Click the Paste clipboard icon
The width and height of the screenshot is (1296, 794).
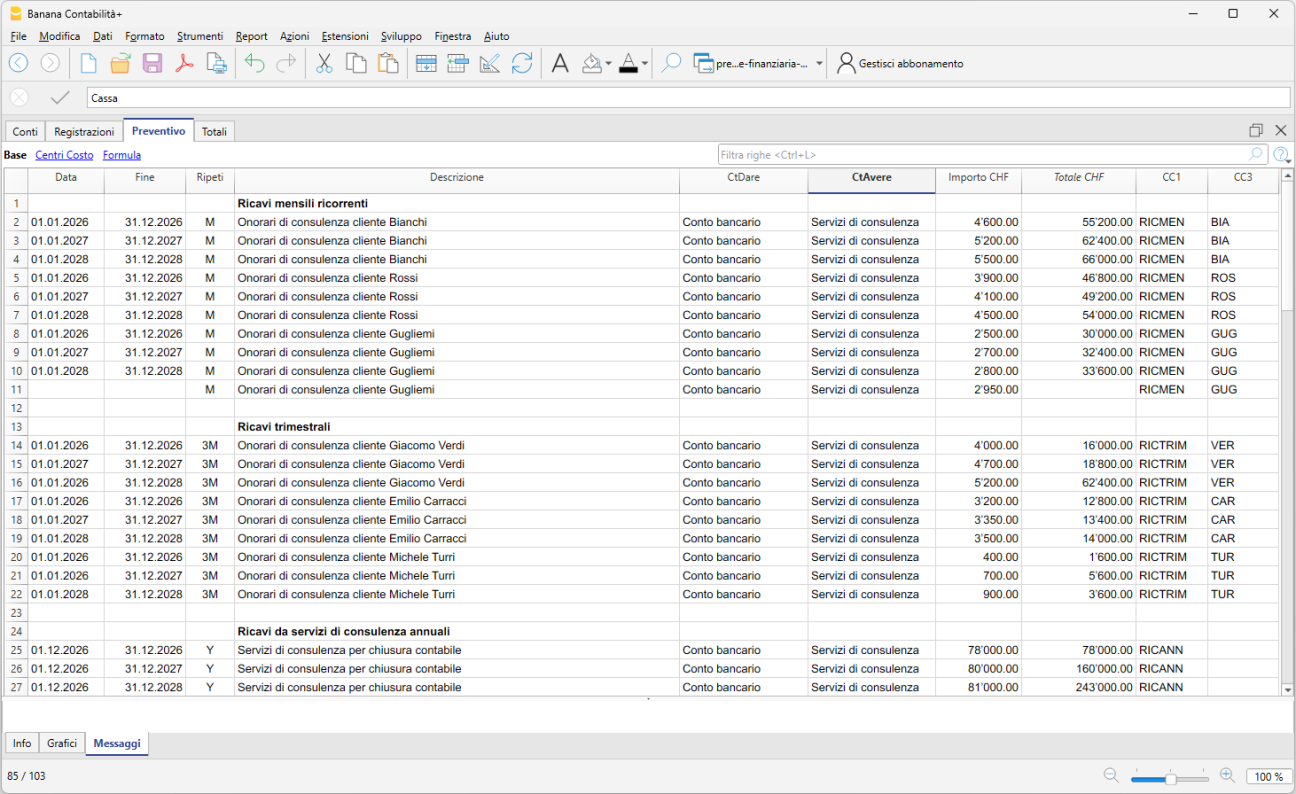click(388, 63)
